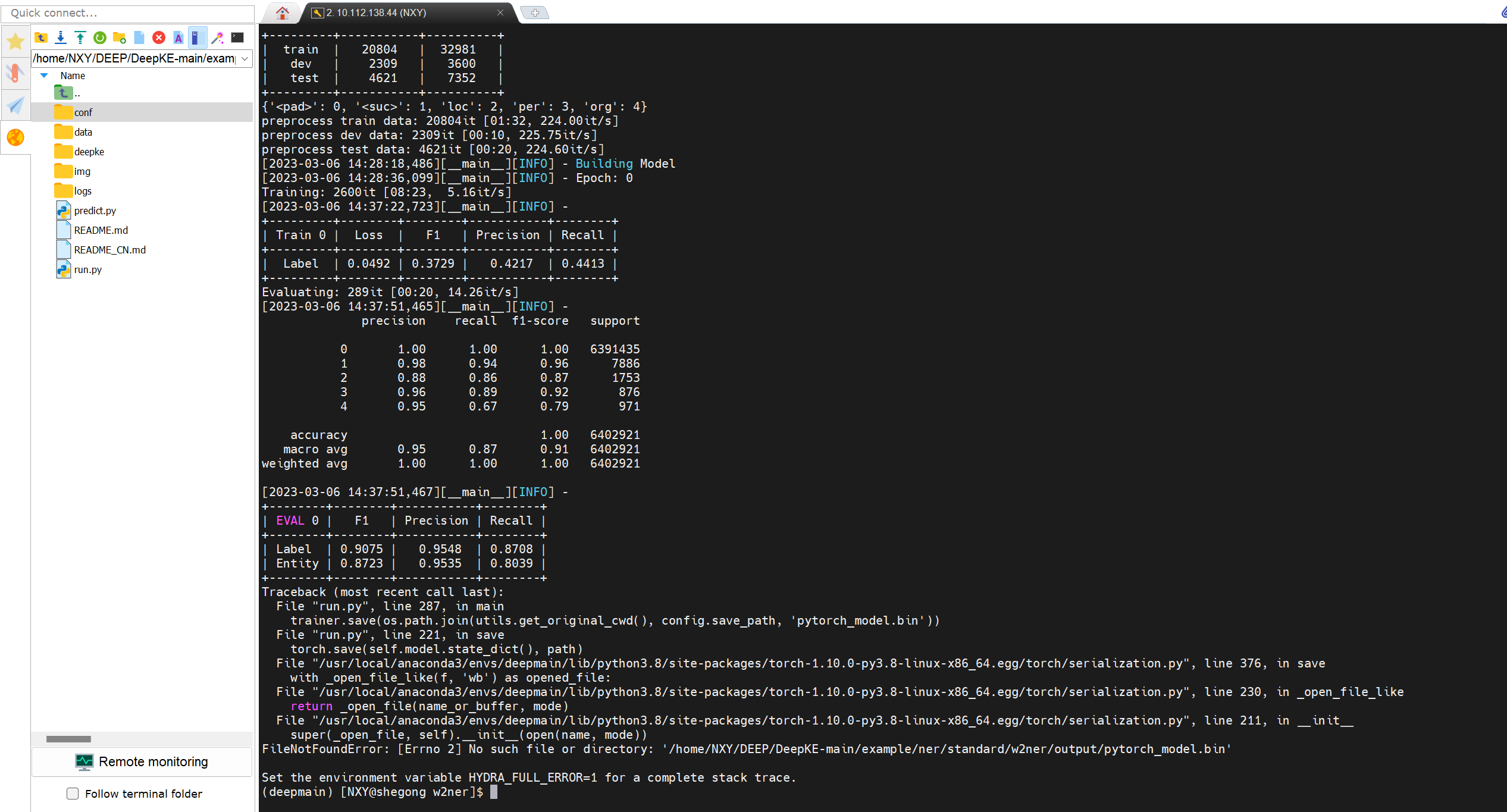Collapse the Name tree in file browser
The height and width of the screenshot is (812, 1507).
coord(43,75)
